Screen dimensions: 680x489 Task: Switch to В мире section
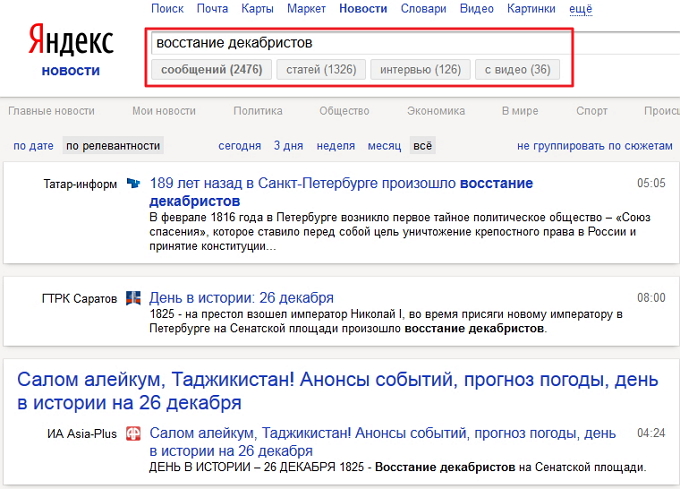(520, 111)
